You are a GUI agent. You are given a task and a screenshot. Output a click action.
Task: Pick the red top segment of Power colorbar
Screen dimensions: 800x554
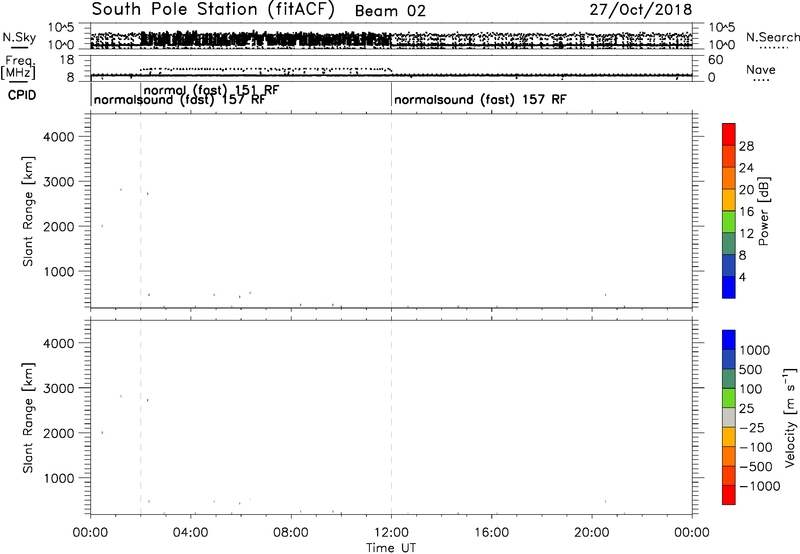click(729, 135)
